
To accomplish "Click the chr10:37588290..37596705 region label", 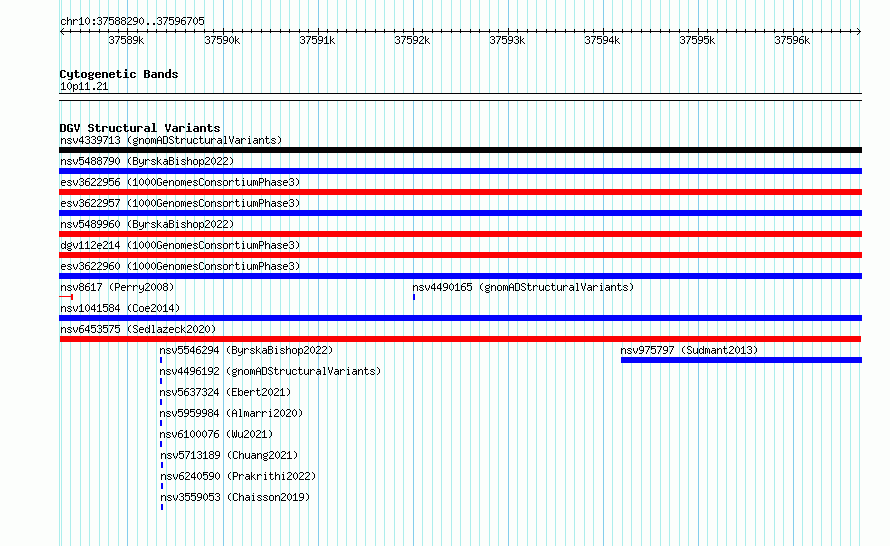I will tap(132, 22).
